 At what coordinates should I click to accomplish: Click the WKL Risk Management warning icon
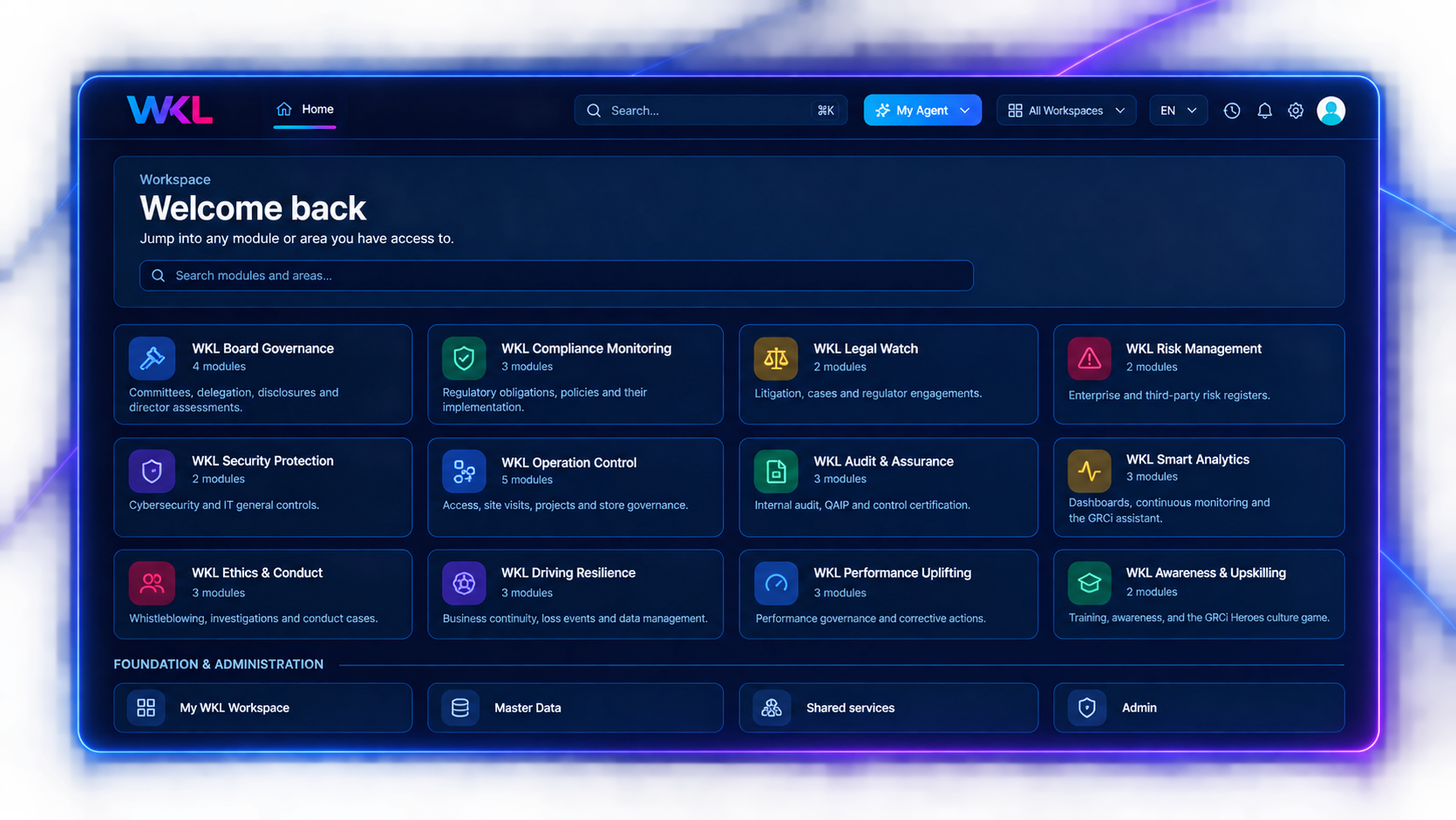pyautogui.click(x=1089, y=358)
